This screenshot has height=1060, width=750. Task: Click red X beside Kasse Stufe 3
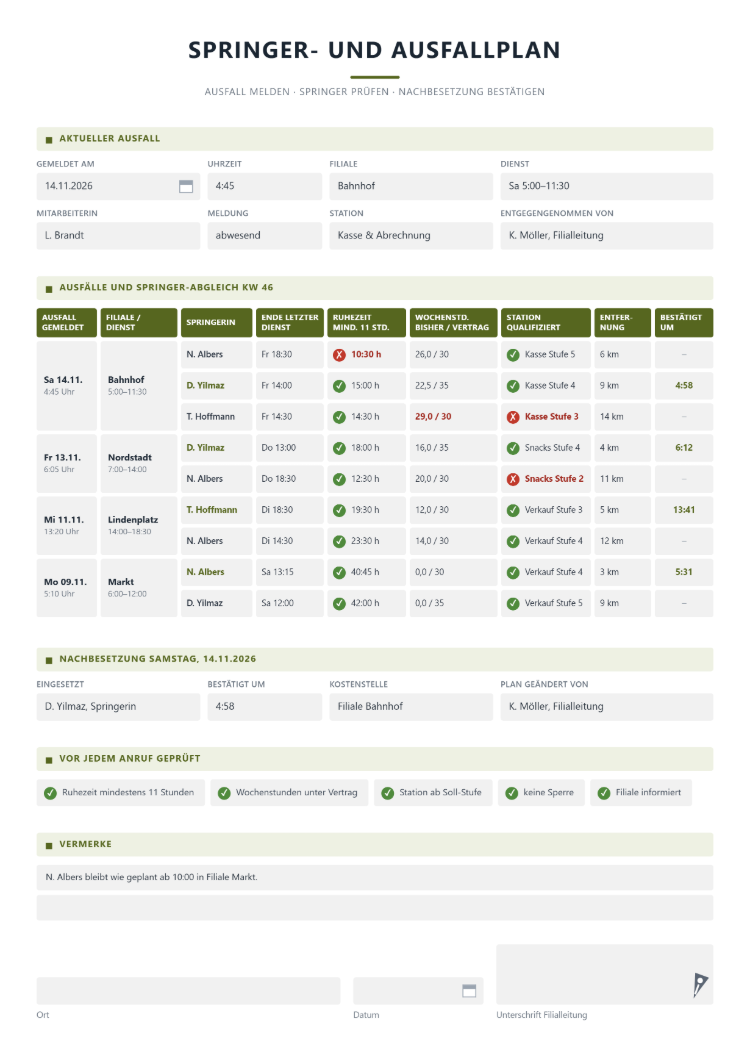pyautogui.click(x=513, y=417)
